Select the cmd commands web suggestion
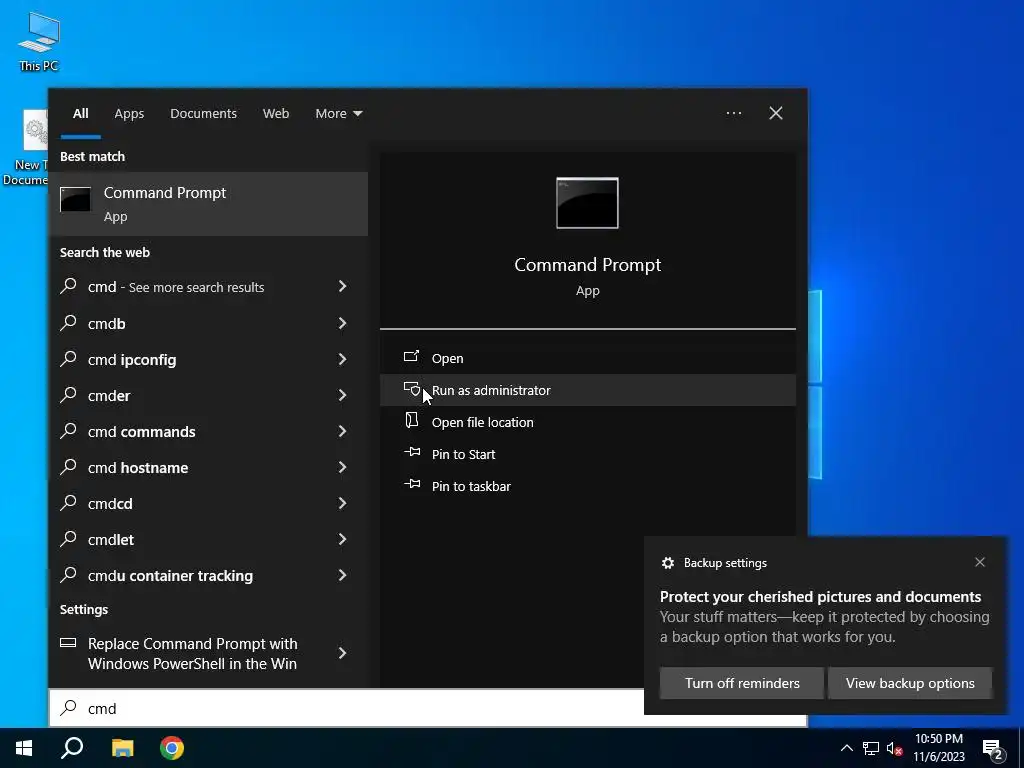The height and width of the screenshot is (768, 1024). pos(208,431)
